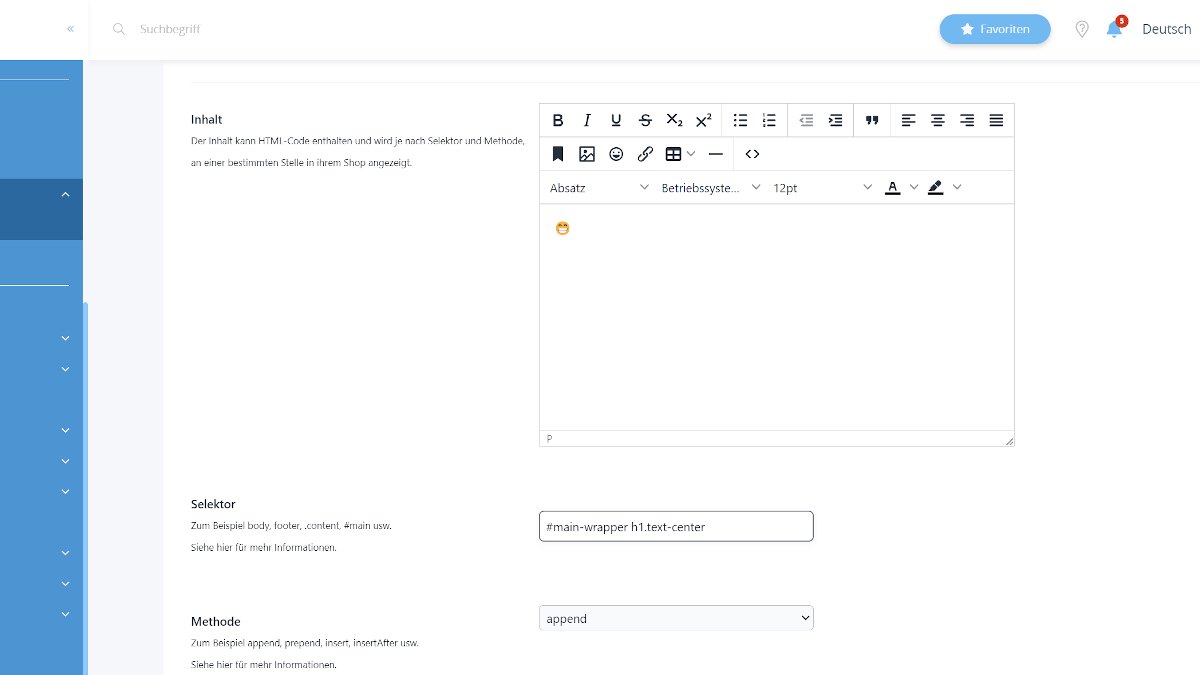1200x675 pixels.
Task: Toggle italic formatting in editor
Action: (x=587, y=120)
